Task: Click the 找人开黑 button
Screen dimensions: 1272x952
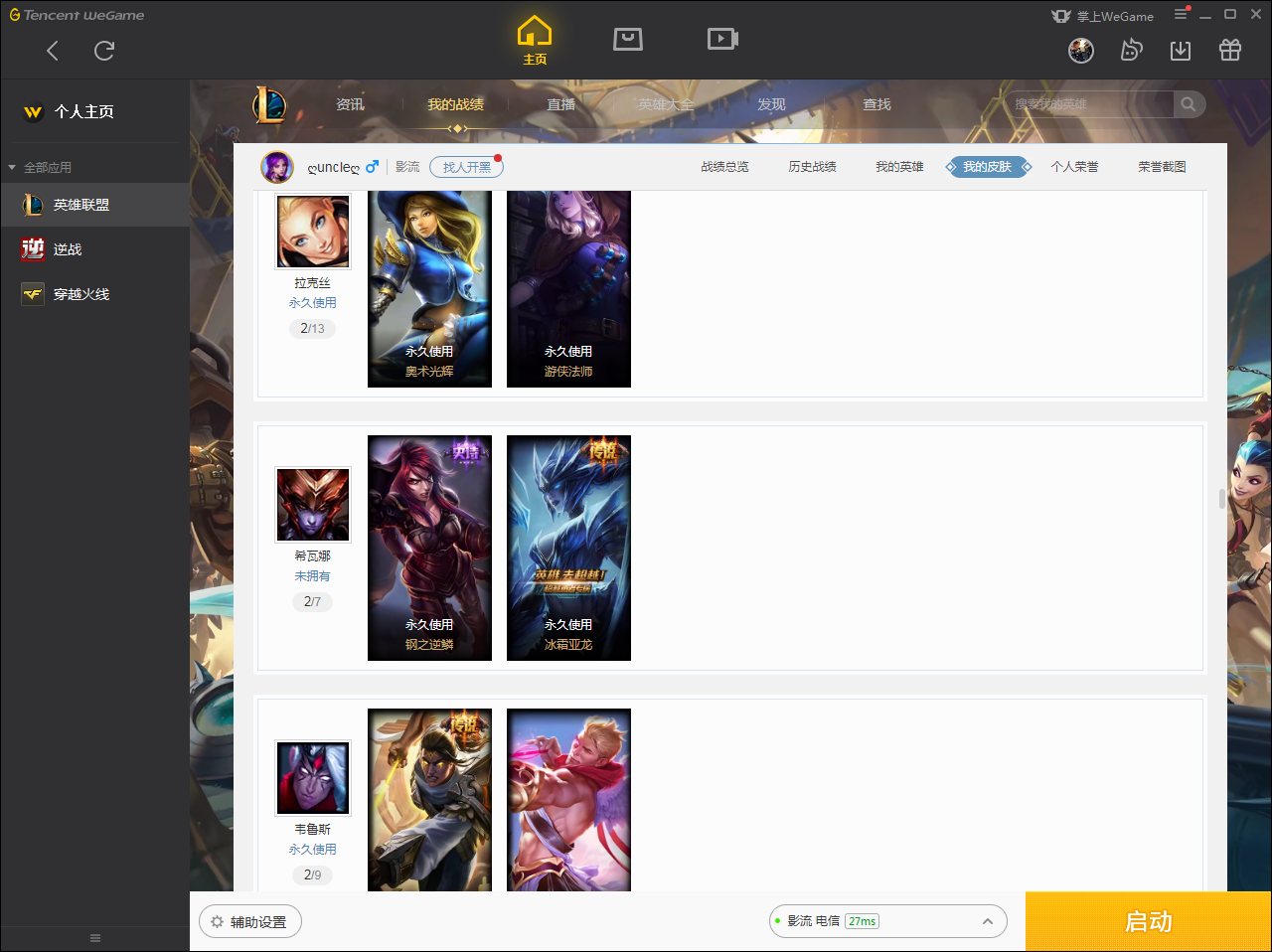Action: click(466, 167)
